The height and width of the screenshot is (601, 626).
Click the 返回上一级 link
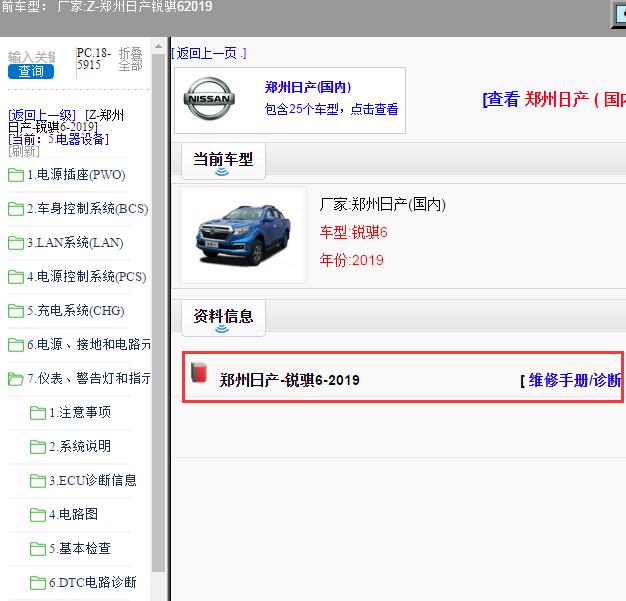pos(42,115)
